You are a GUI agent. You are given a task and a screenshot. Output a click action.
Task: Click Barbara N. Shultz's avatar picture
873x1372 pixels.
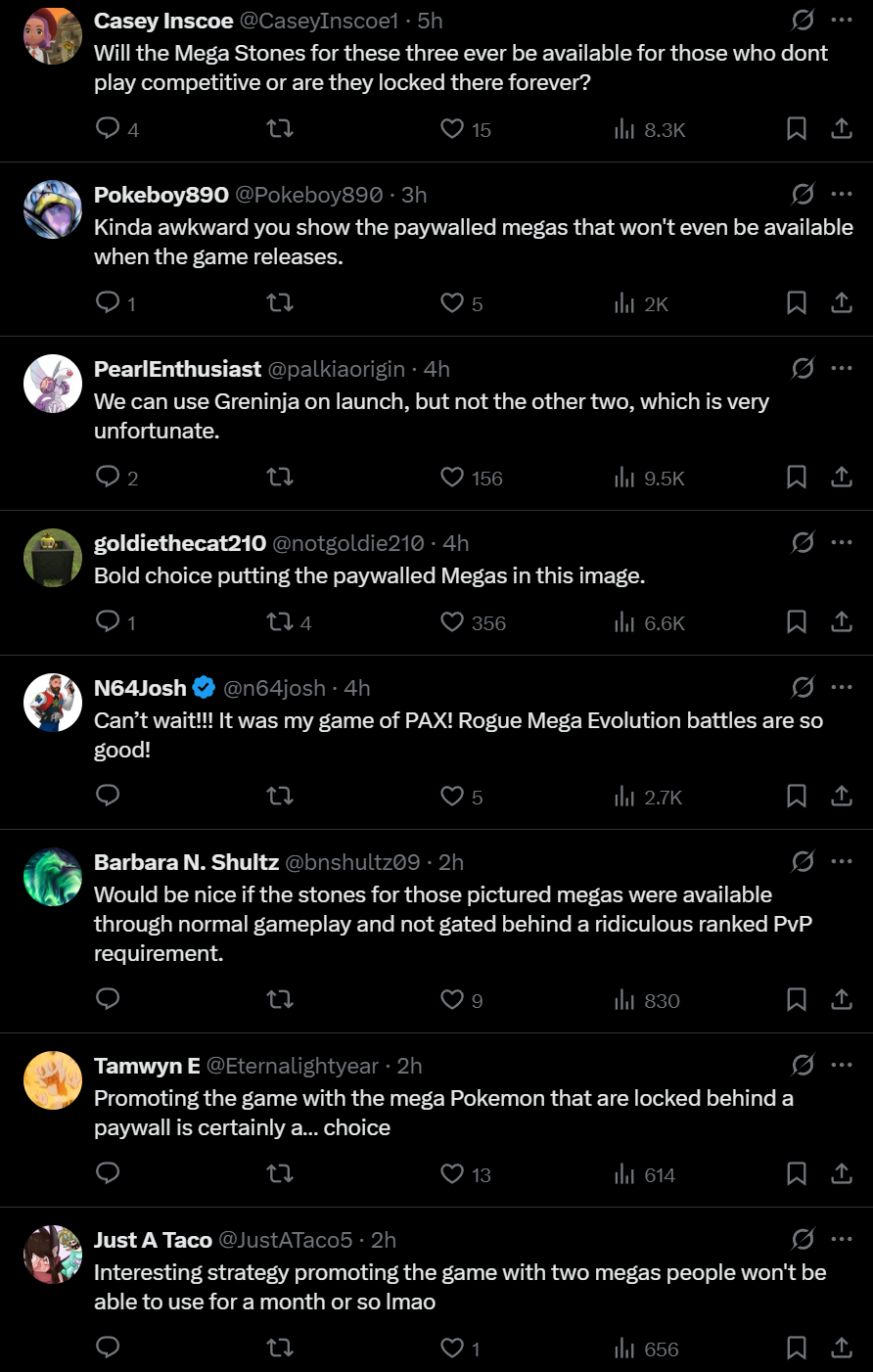[53, 877]
